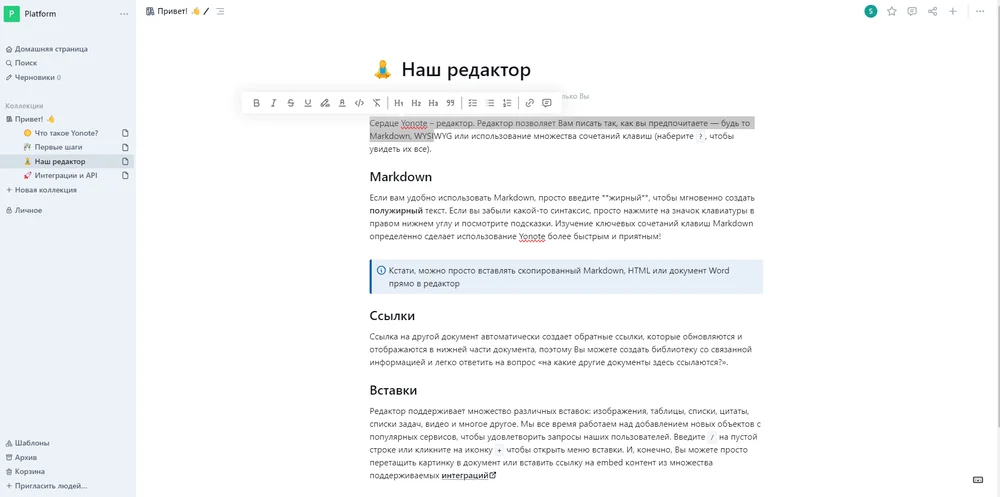Convert selection to H1 heading

pyautogui.click(x=399, y=103)
